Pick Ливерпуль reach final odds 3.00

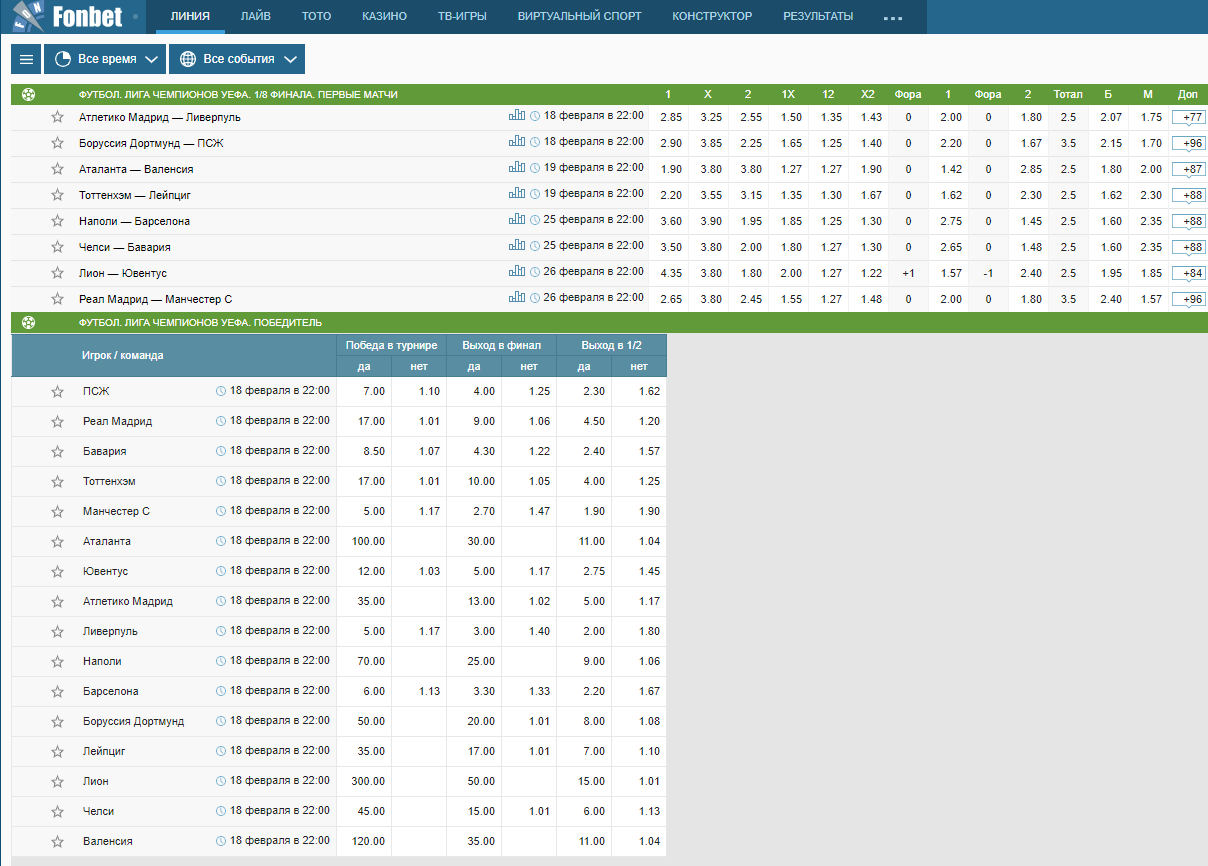(x=474, y=632)
